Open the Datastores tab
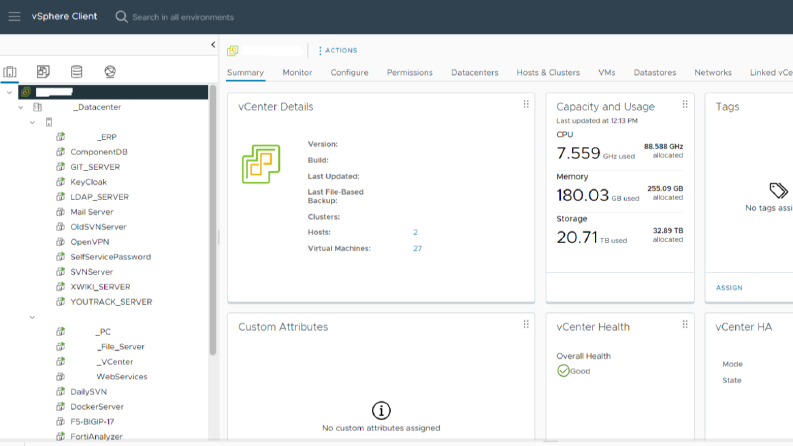 point(655,72)
